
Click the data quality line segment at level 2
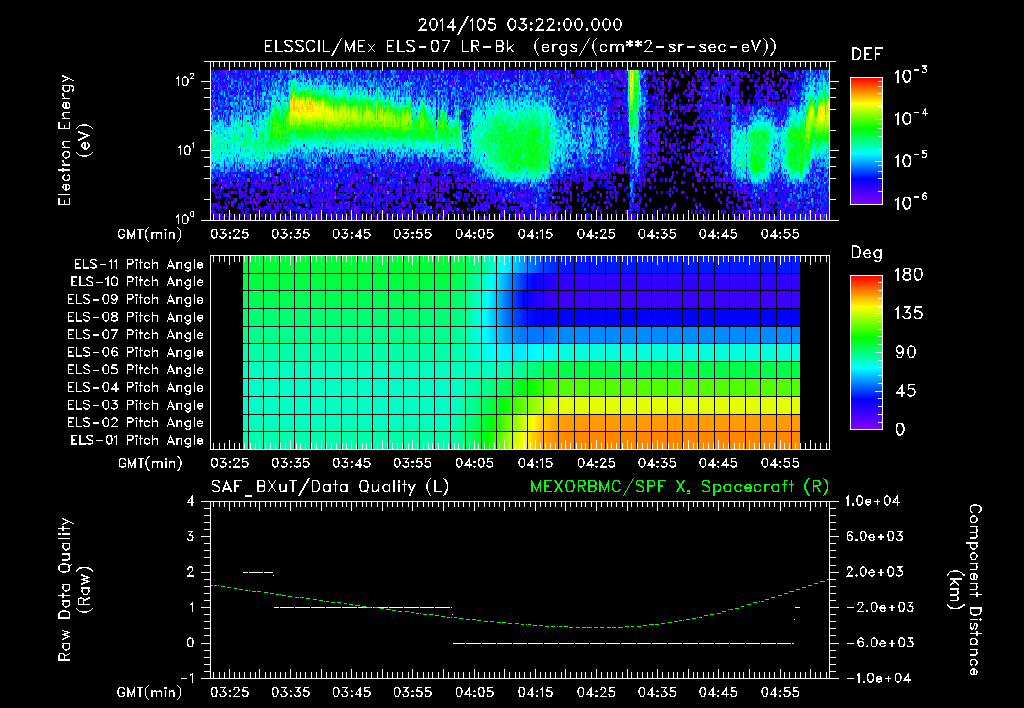[258, 573]
